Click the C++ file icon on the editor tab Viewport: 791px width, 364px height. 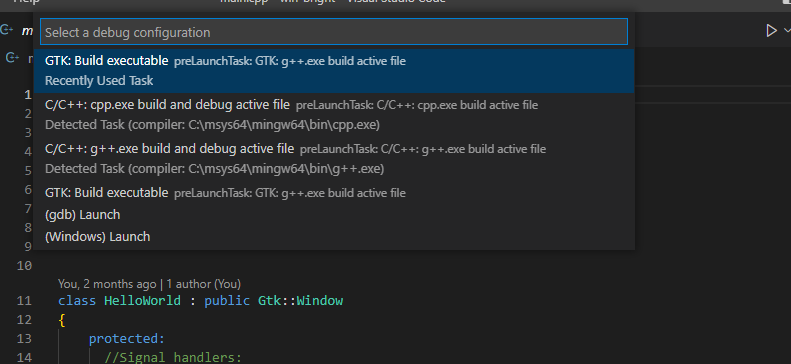point(7,30)
